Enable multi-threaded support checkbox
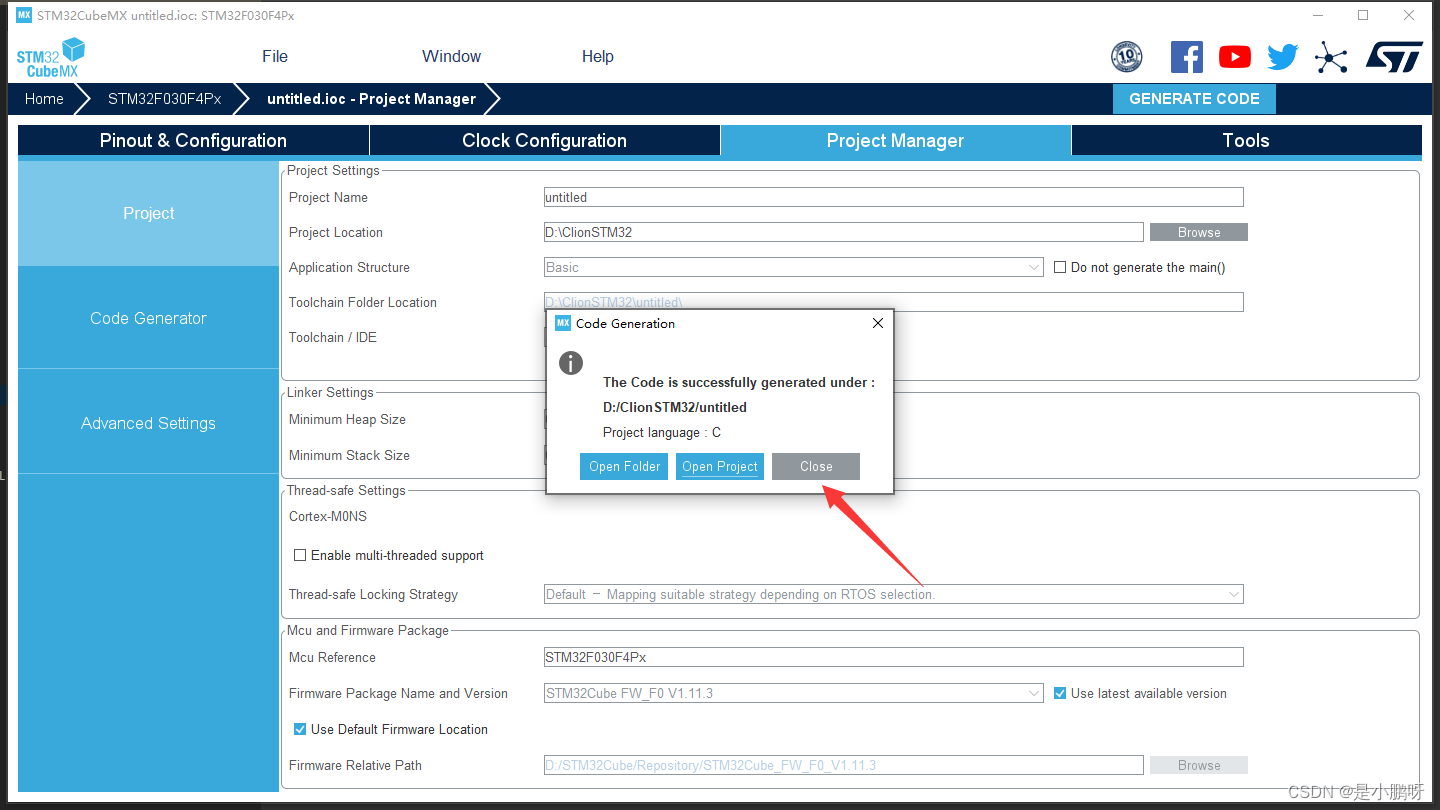The width and height of the screenshot is (1440, 810). coord(300,555)
